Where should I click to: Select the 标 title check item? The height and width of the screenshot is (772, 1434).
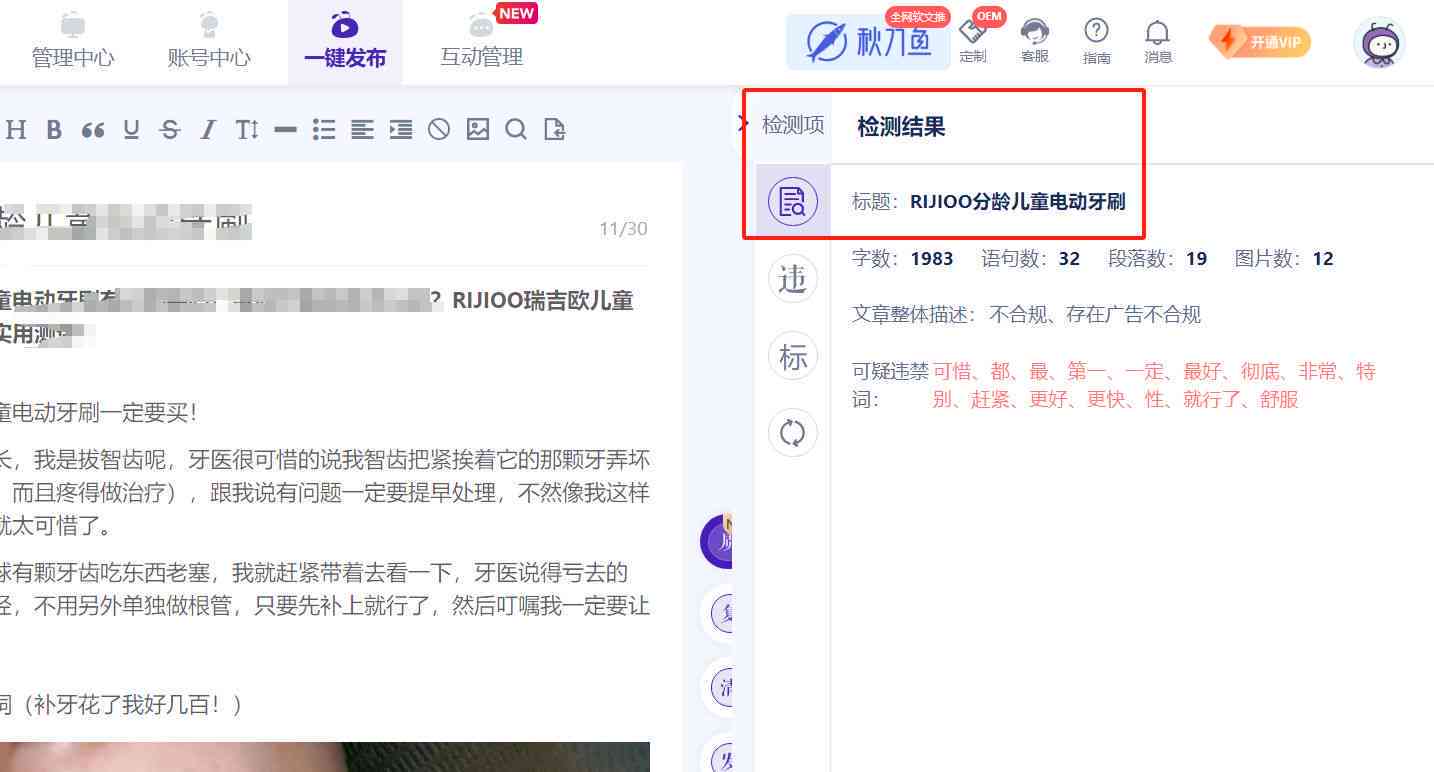tap(793, 357)
